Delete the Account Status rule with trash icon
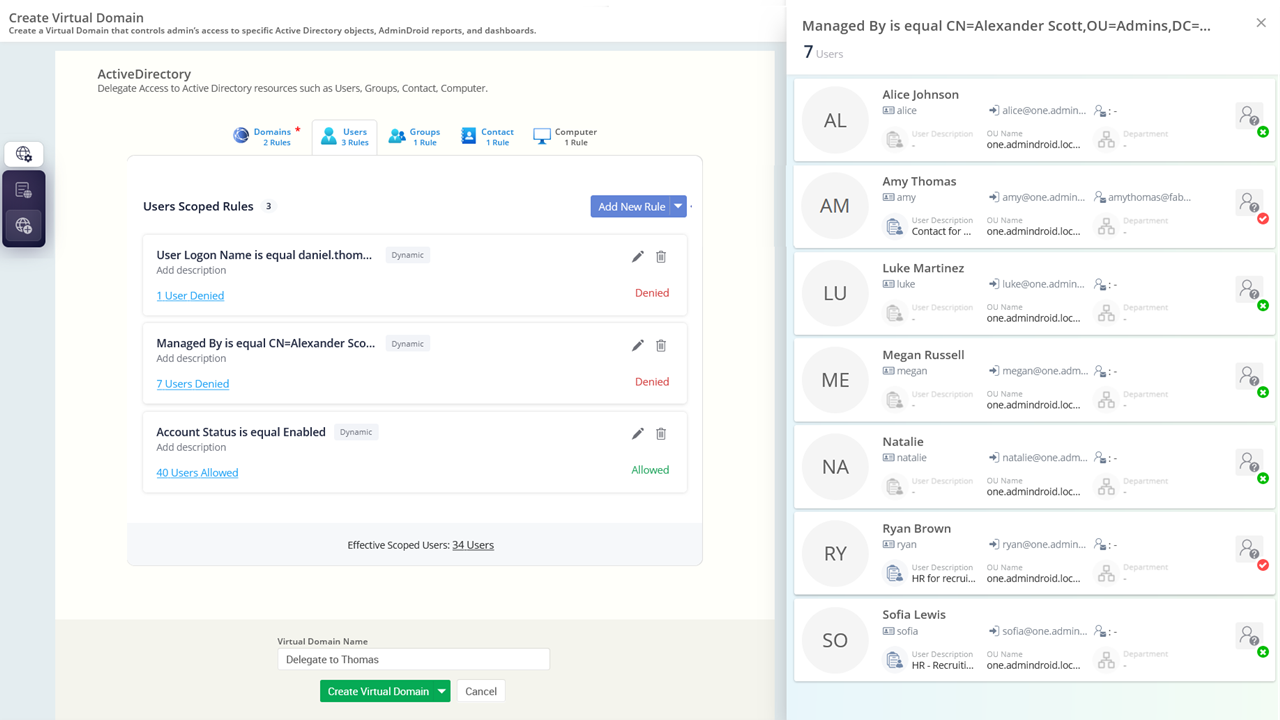Screen dimensions: 1280x720 pos(661,434)
